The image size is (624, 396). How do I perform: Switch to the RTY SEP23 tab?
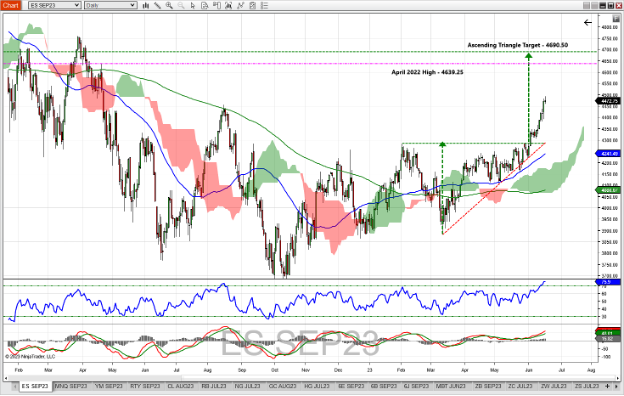point(145,386)
